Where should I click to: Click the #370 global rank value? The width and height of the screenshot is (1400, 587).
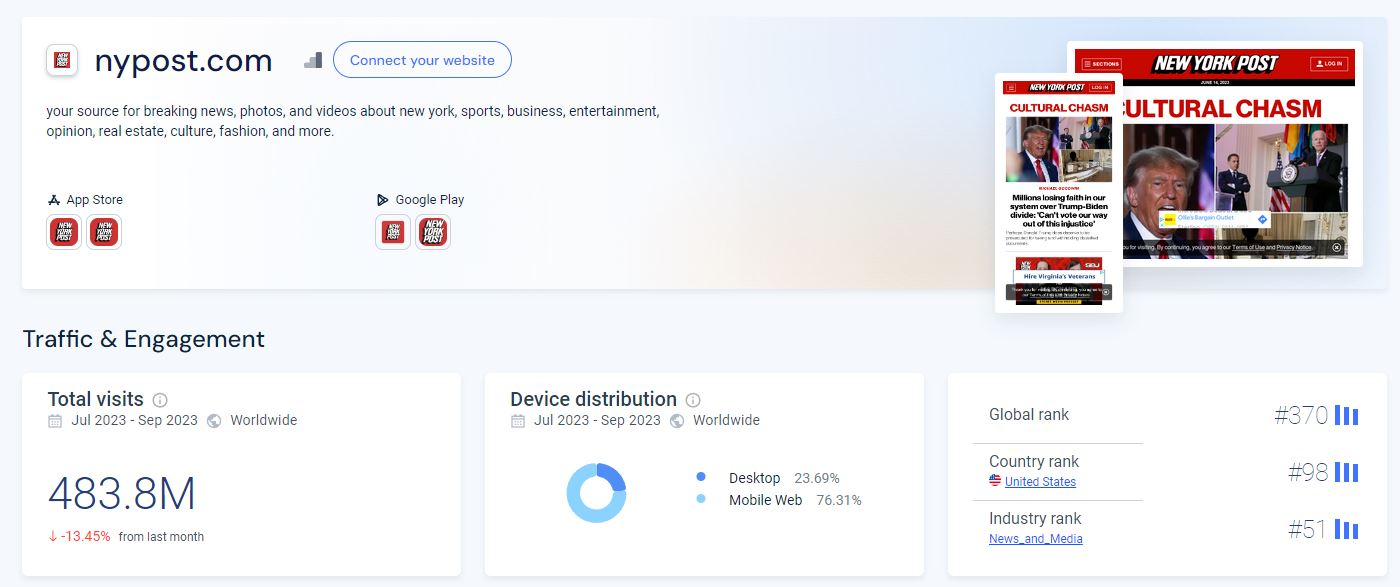coord(1301,415)
